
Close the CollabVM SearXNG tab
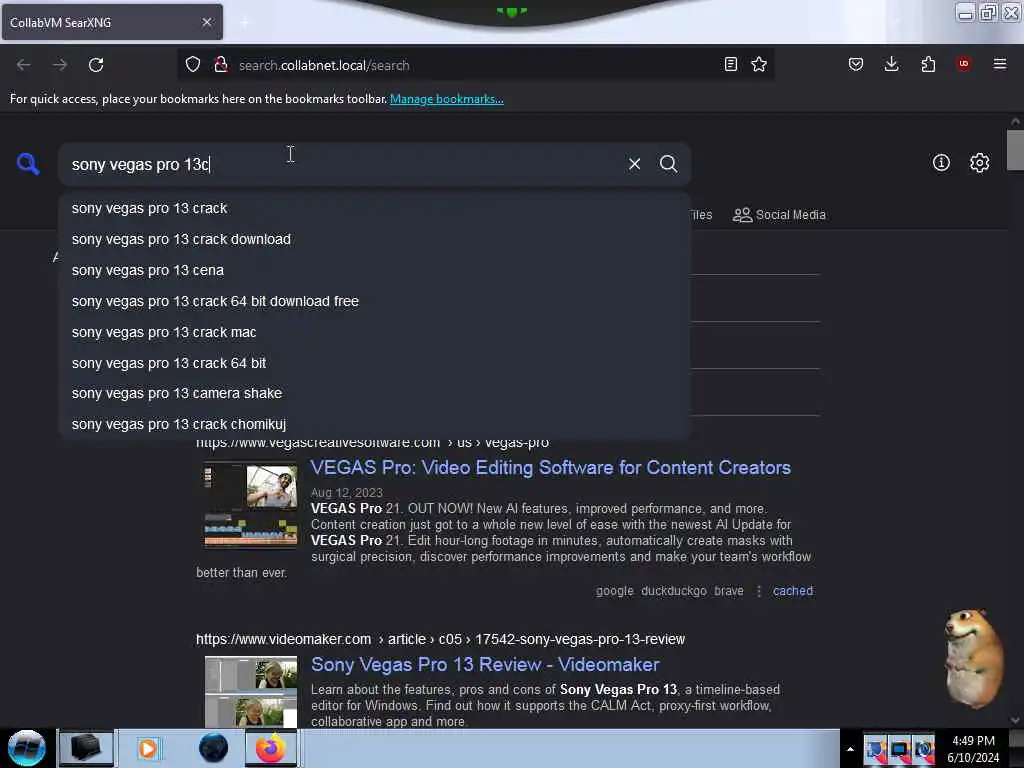tap(206, 22)
